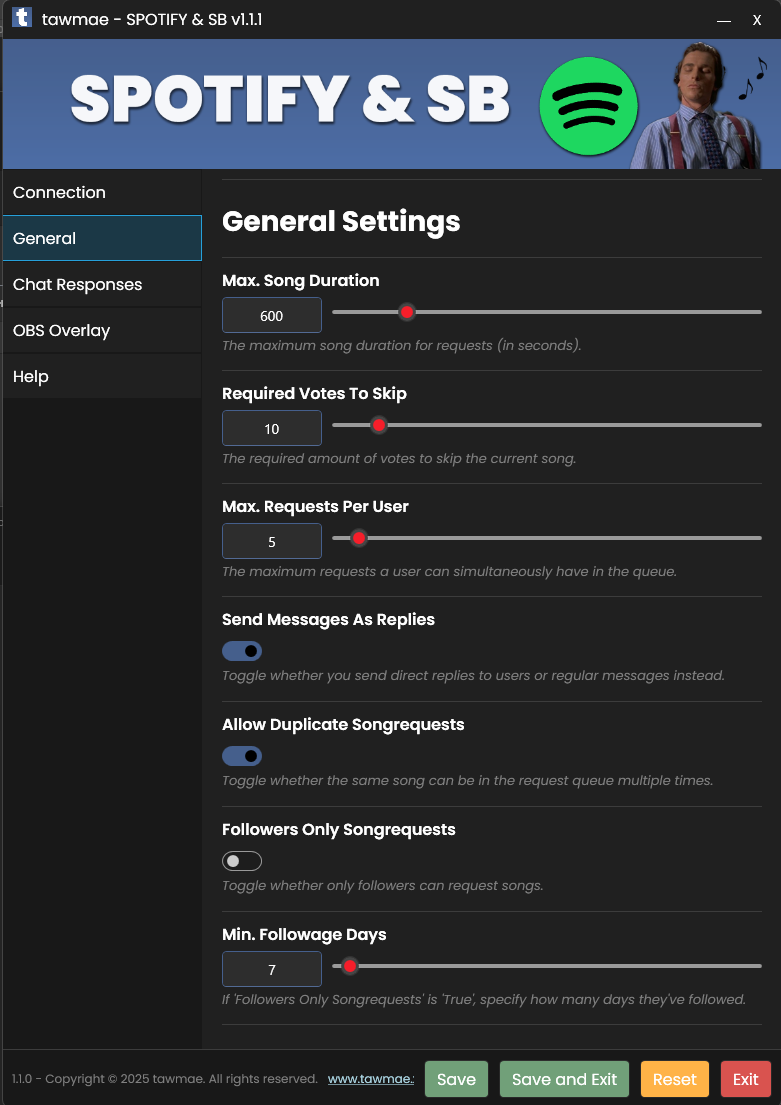Enable Followers Only Songrequests toggle

(x=242, y=861)
